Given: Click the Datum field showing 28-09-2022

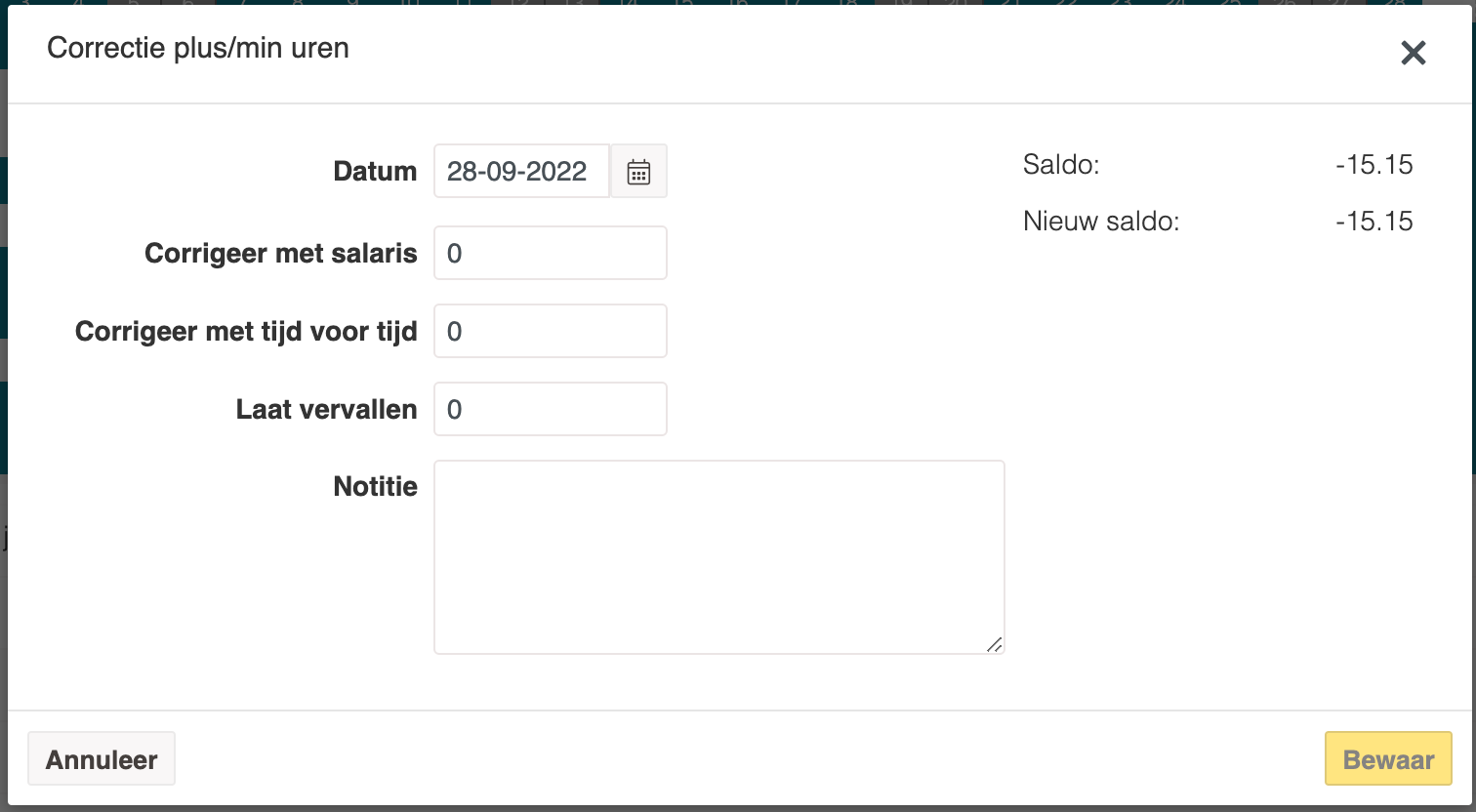Looking at the screenshot, I should [522, 172].
